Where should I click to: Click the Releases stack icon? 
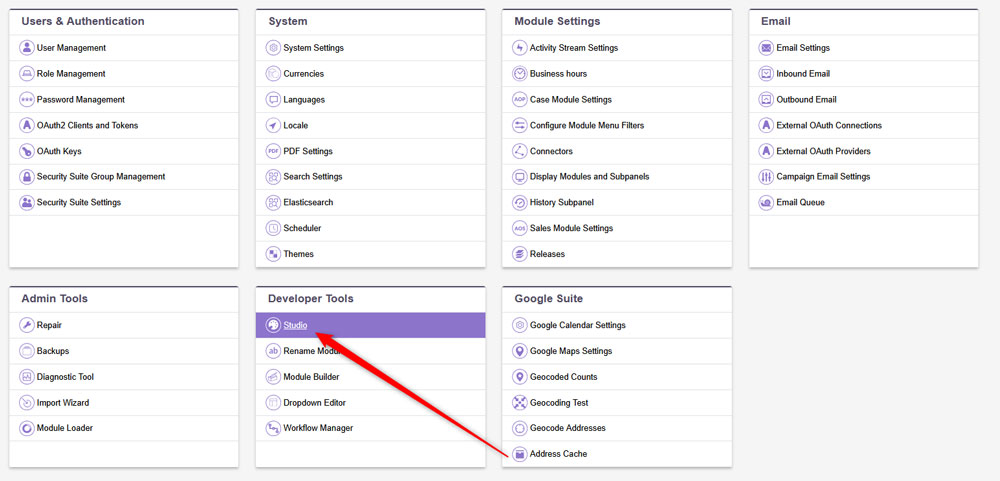click(520, 254)
